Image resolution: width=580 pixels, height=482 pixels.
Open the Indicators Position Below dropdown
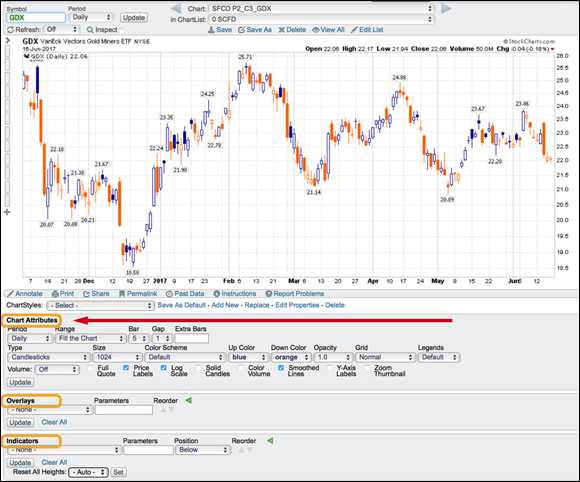[203, 450]
